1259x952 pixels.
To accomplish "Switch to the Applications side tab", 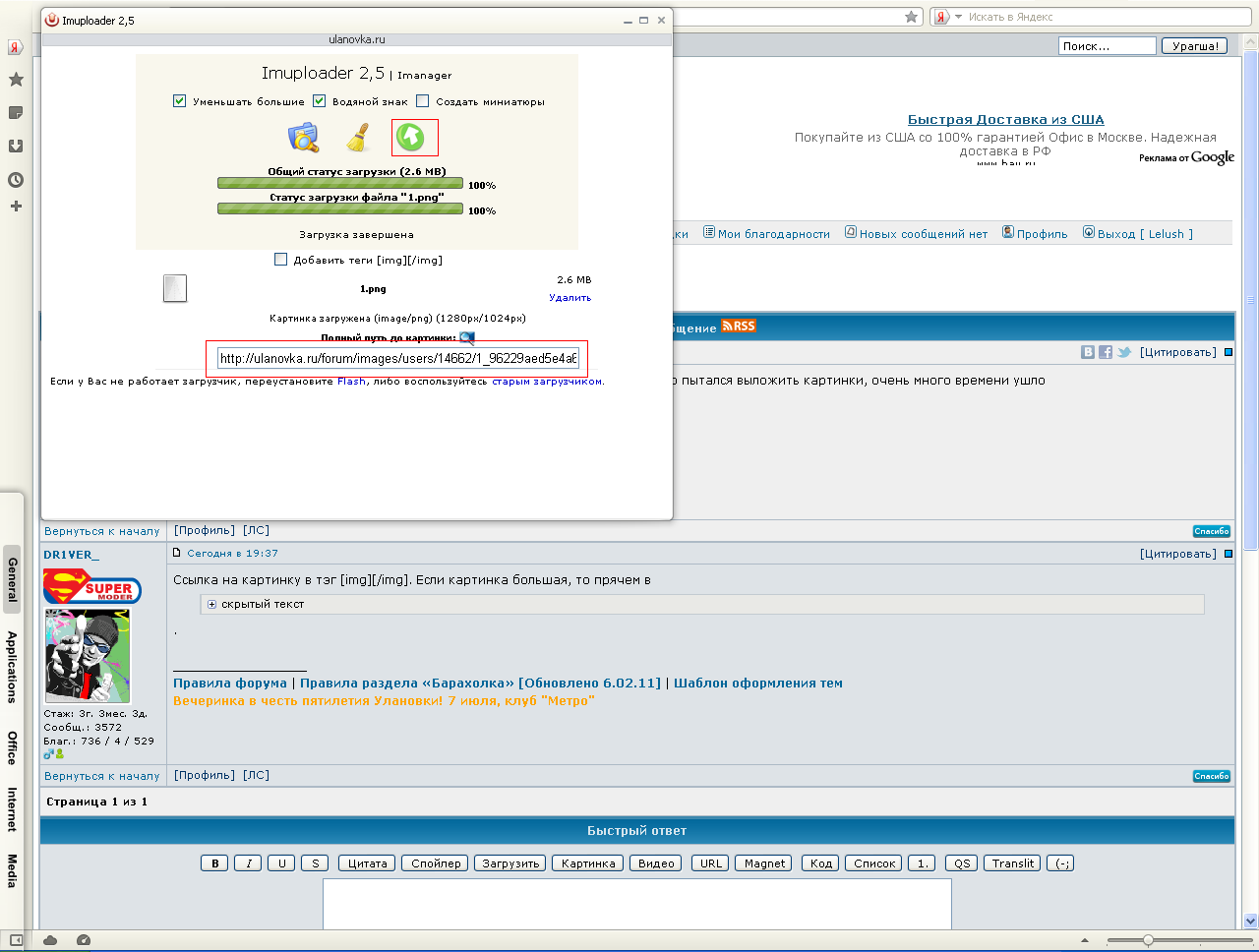I will (12, 667).
